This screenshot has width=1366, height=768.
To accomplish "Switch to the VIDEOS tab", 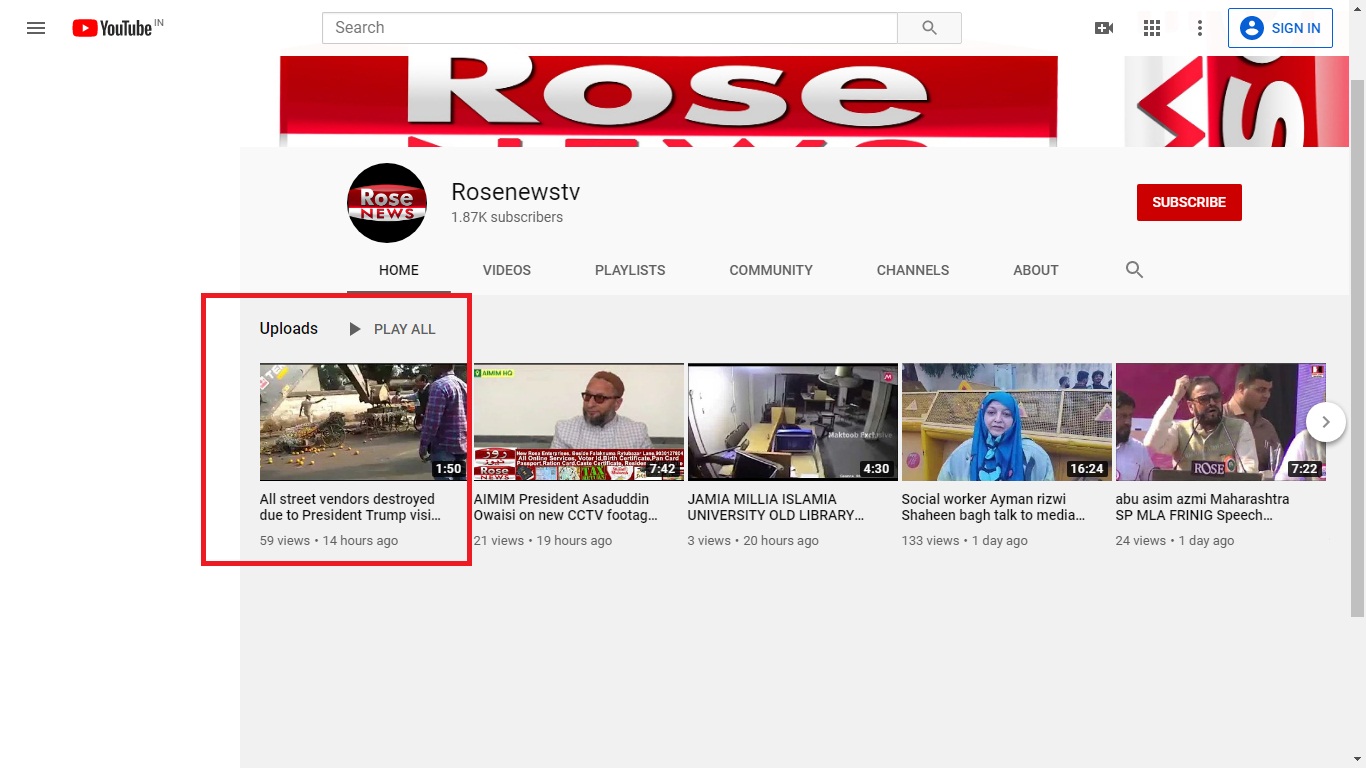I will (507, 270).
